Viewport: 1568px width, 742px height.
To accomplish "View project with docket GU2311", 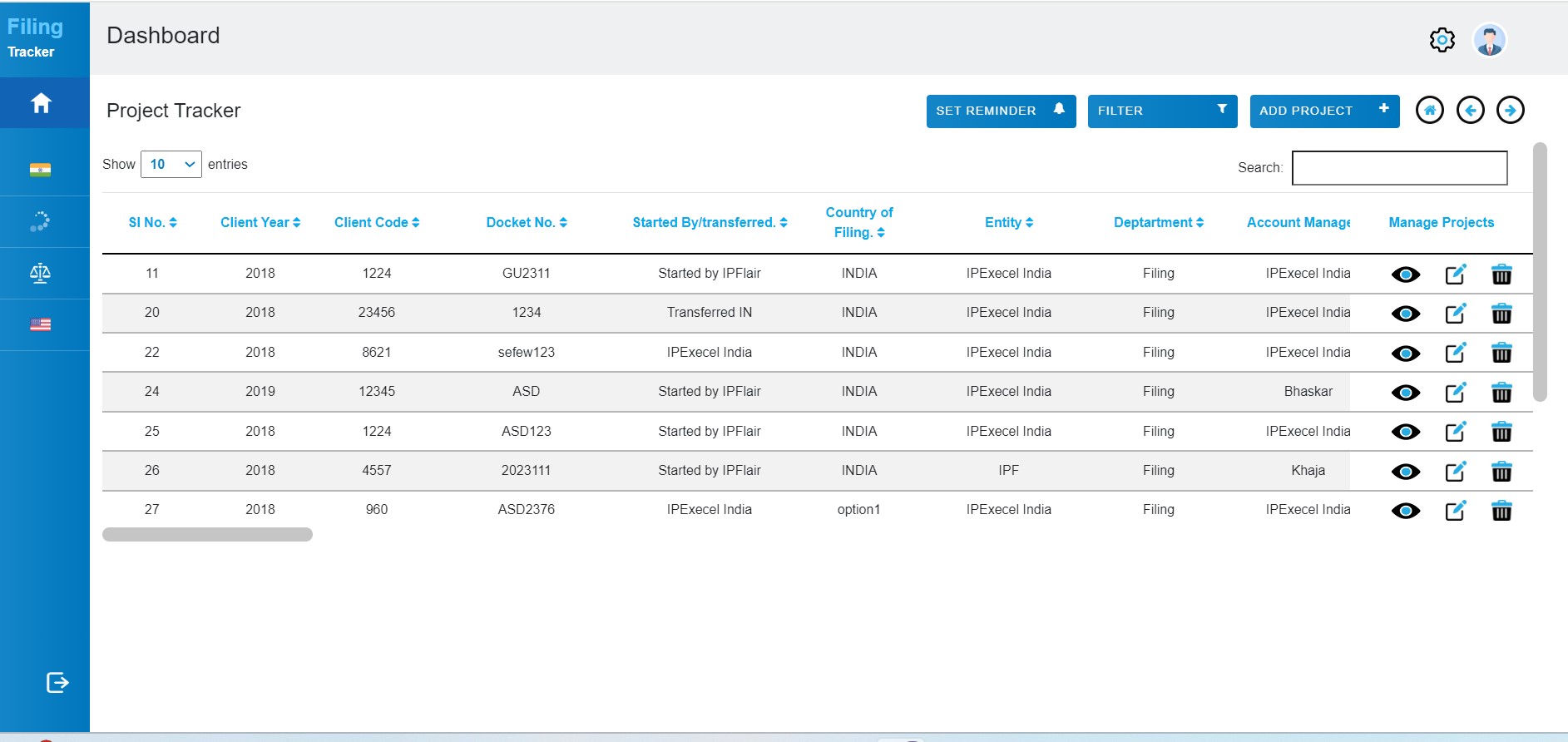I will pos(1406,275).
